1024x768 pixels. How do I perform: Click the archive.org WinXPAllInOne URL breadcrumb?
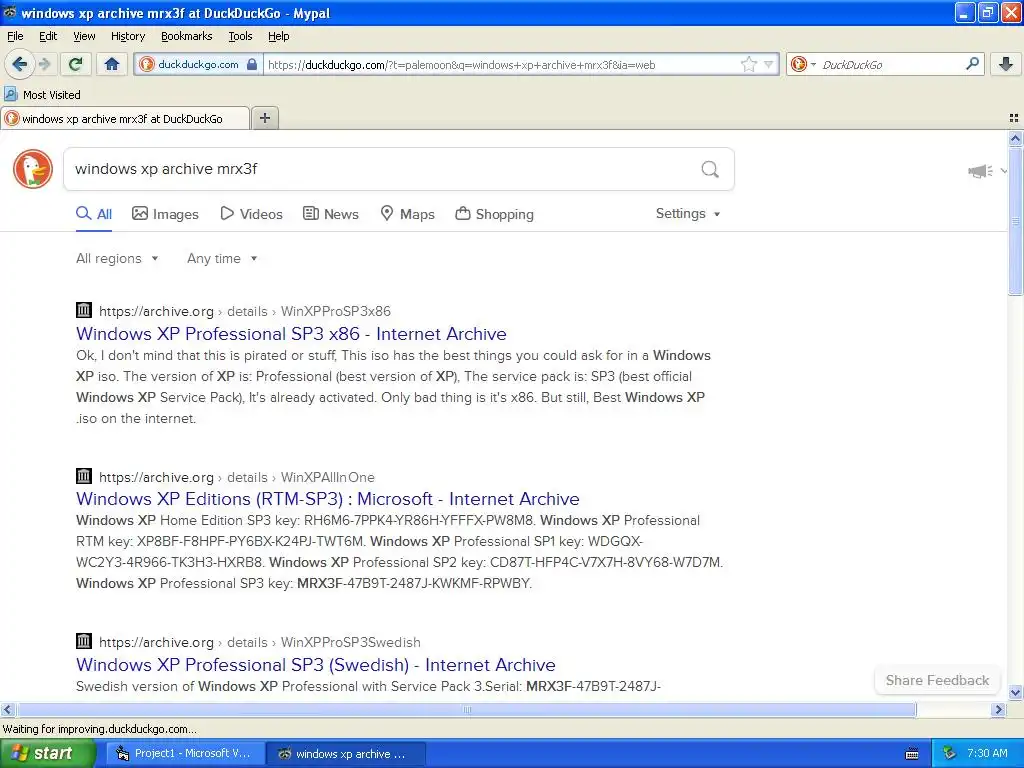237,477
